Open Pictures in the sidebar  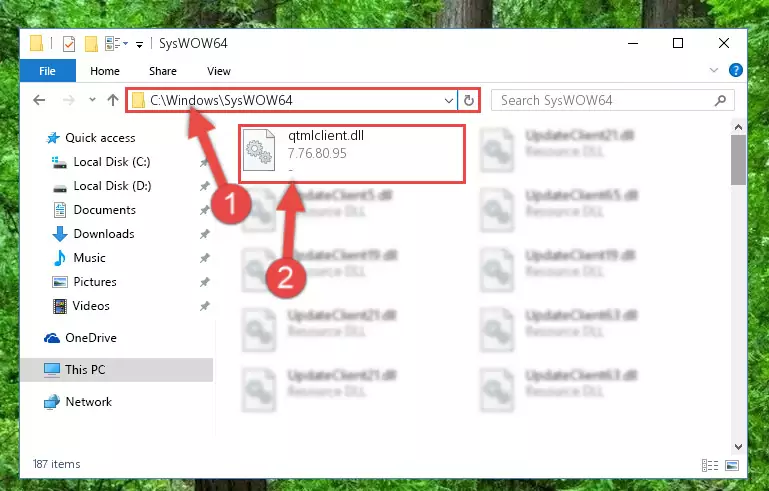pyautogui.click(x=95, y=282)
